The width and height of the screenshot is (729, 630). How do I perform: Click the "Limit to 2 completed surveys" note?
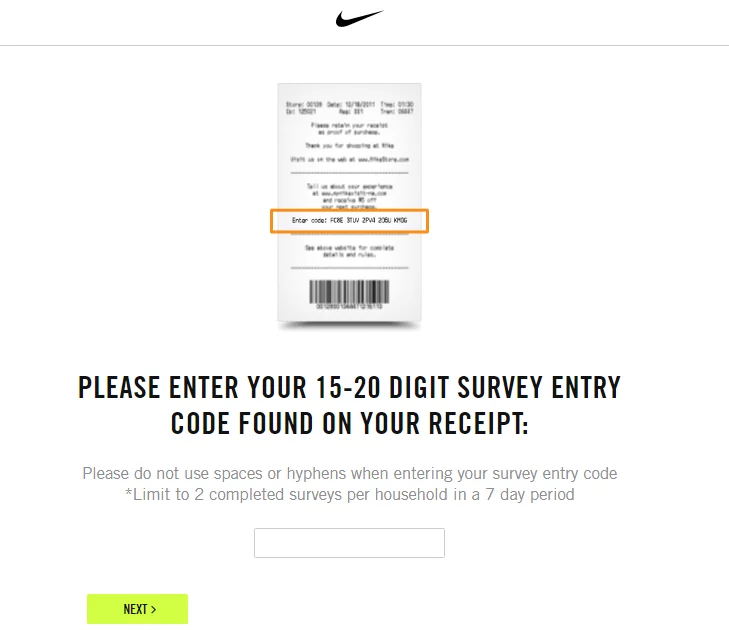tap(349, 494)
